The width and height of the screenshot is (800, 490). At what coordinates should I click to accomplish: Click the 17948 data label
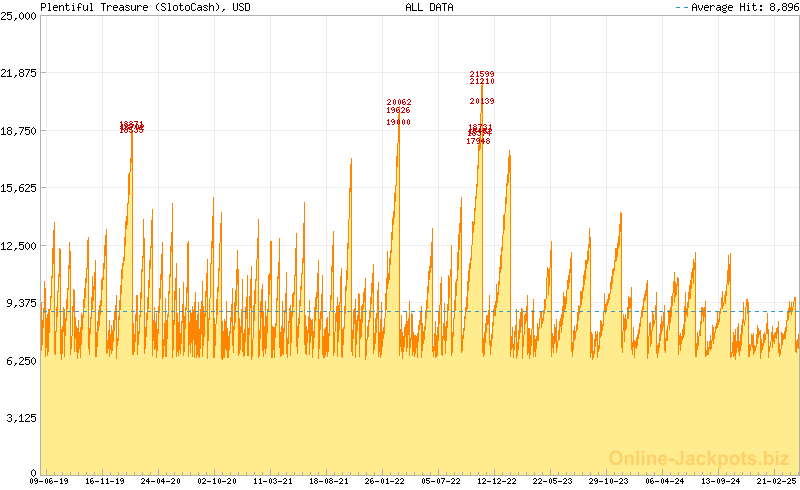478,141
